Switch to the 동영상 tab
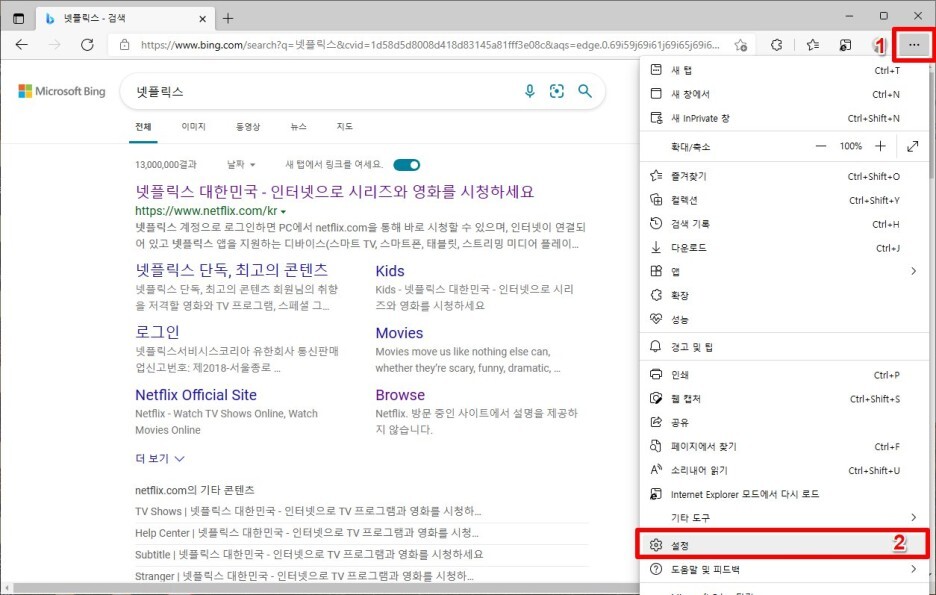The image size is (936, 595). [248, 127]
